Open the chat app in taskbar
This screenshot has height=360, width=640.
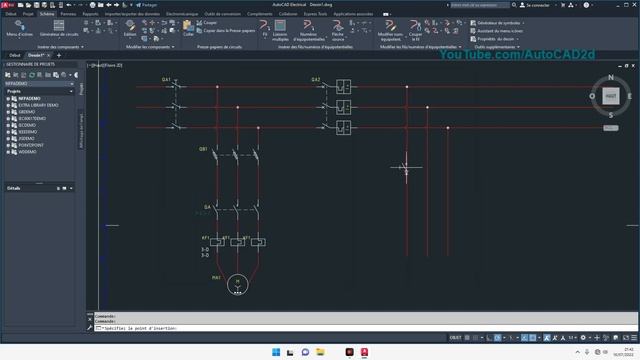[305, 352]
